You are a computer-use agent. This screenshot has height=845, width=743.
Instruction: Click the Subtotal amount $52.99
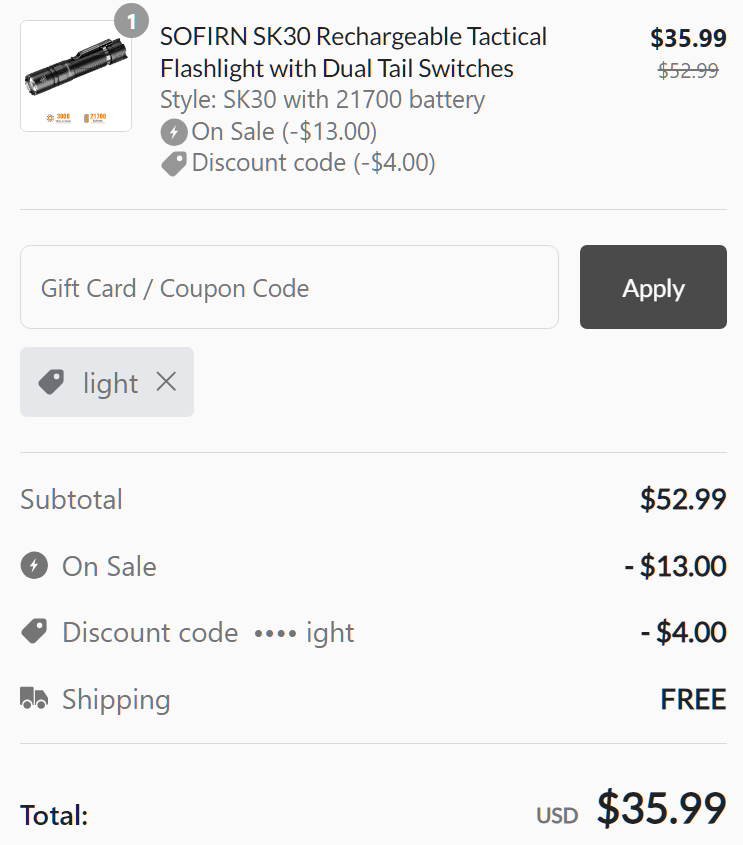683,499
